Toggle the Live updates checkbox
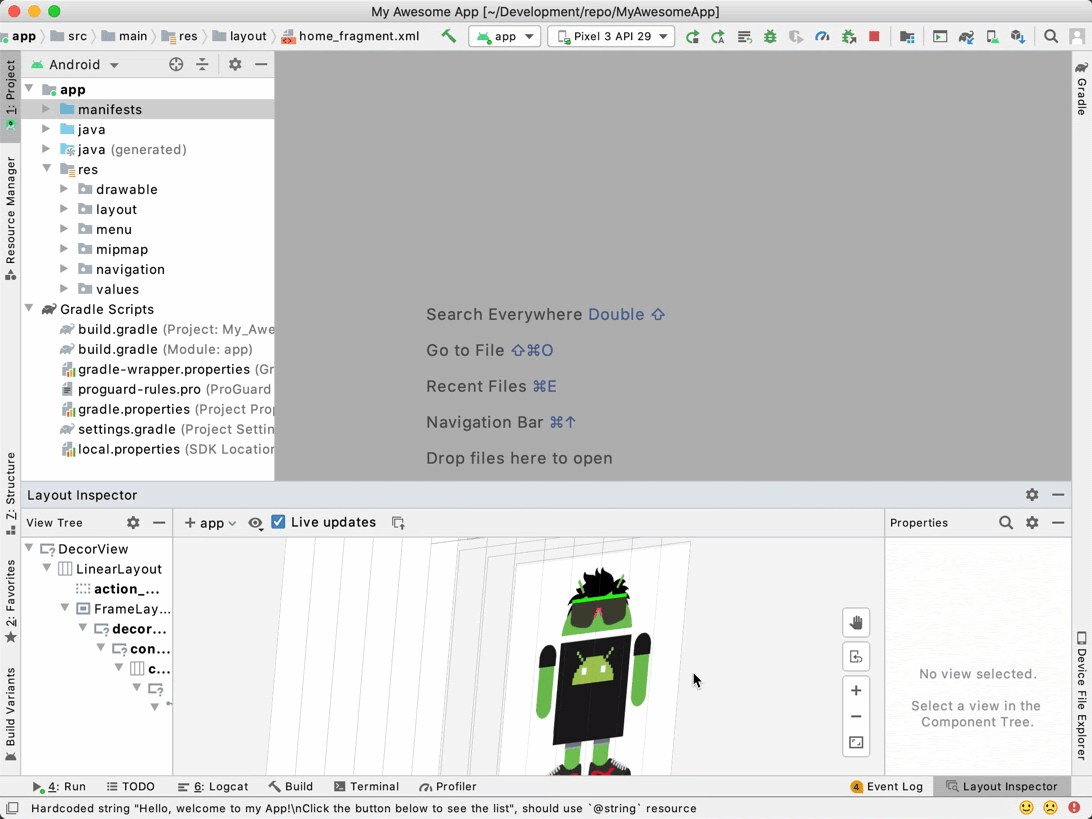 tap(278, 522)
